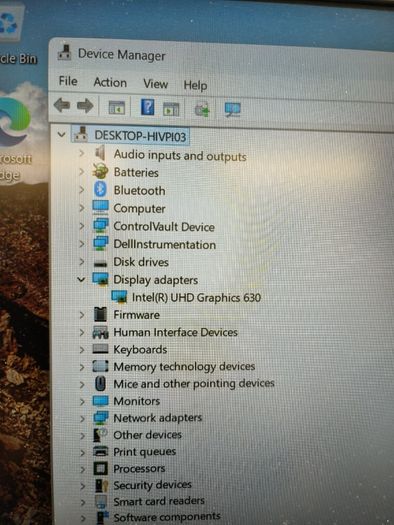
Task: Collapse the Display adapters category
Action: (81, 279)
